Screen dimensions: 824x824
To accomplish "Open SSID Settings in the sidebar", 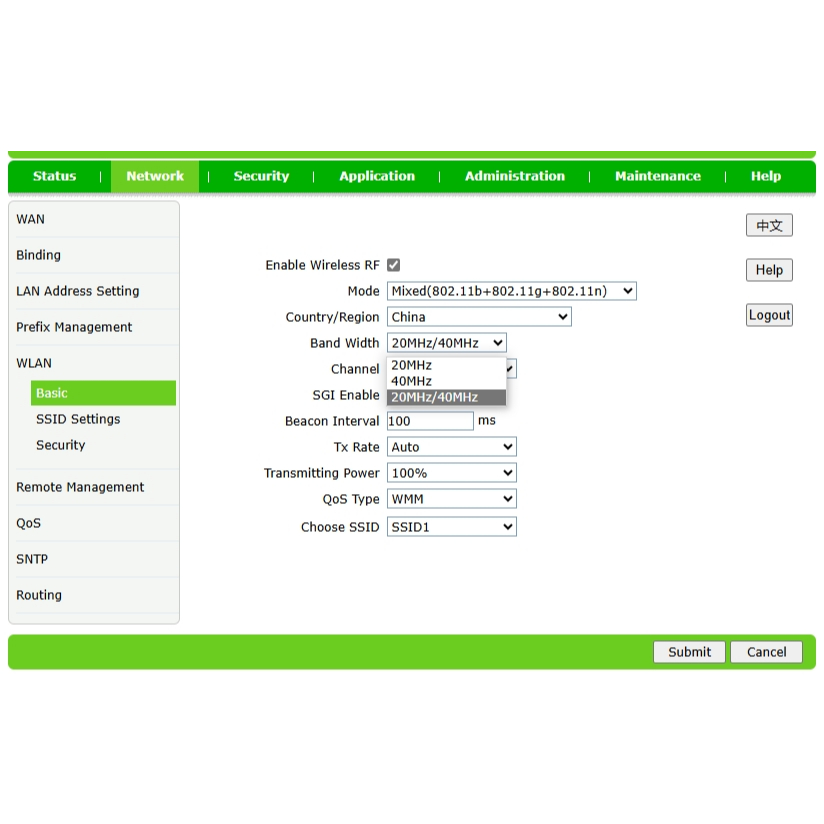I will click(78, 419).
